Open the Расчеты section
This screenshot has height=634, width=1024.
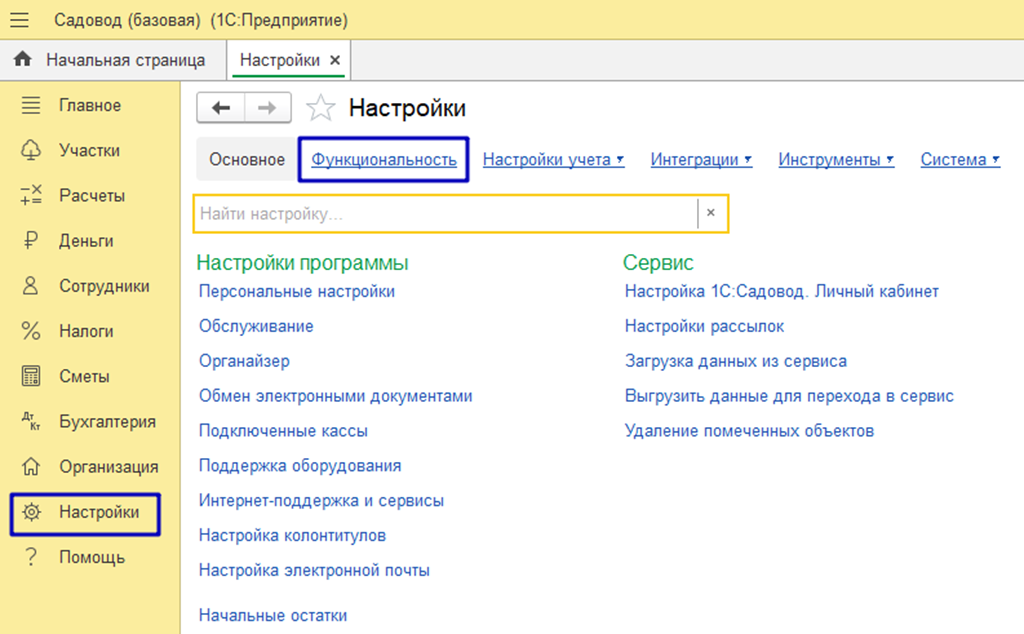tap(92, 195)
